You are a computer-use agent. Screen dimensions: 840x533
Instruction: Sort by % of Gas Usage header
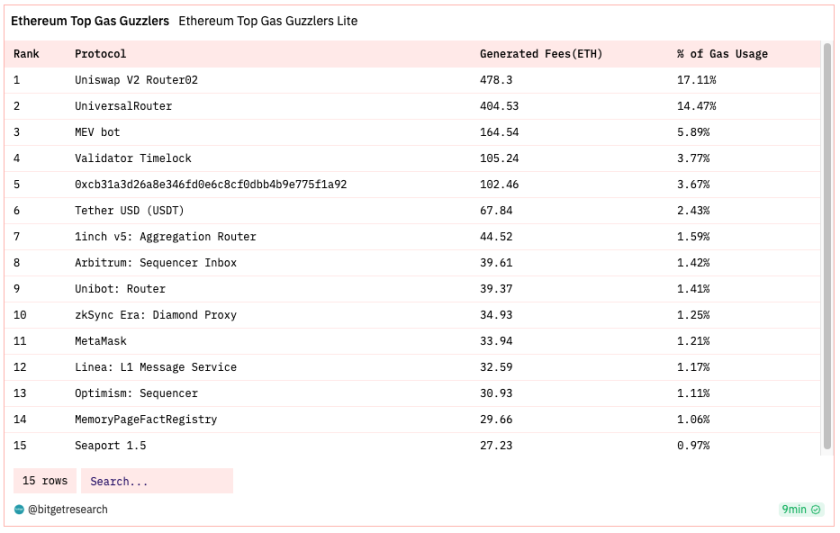coord(722,54)
